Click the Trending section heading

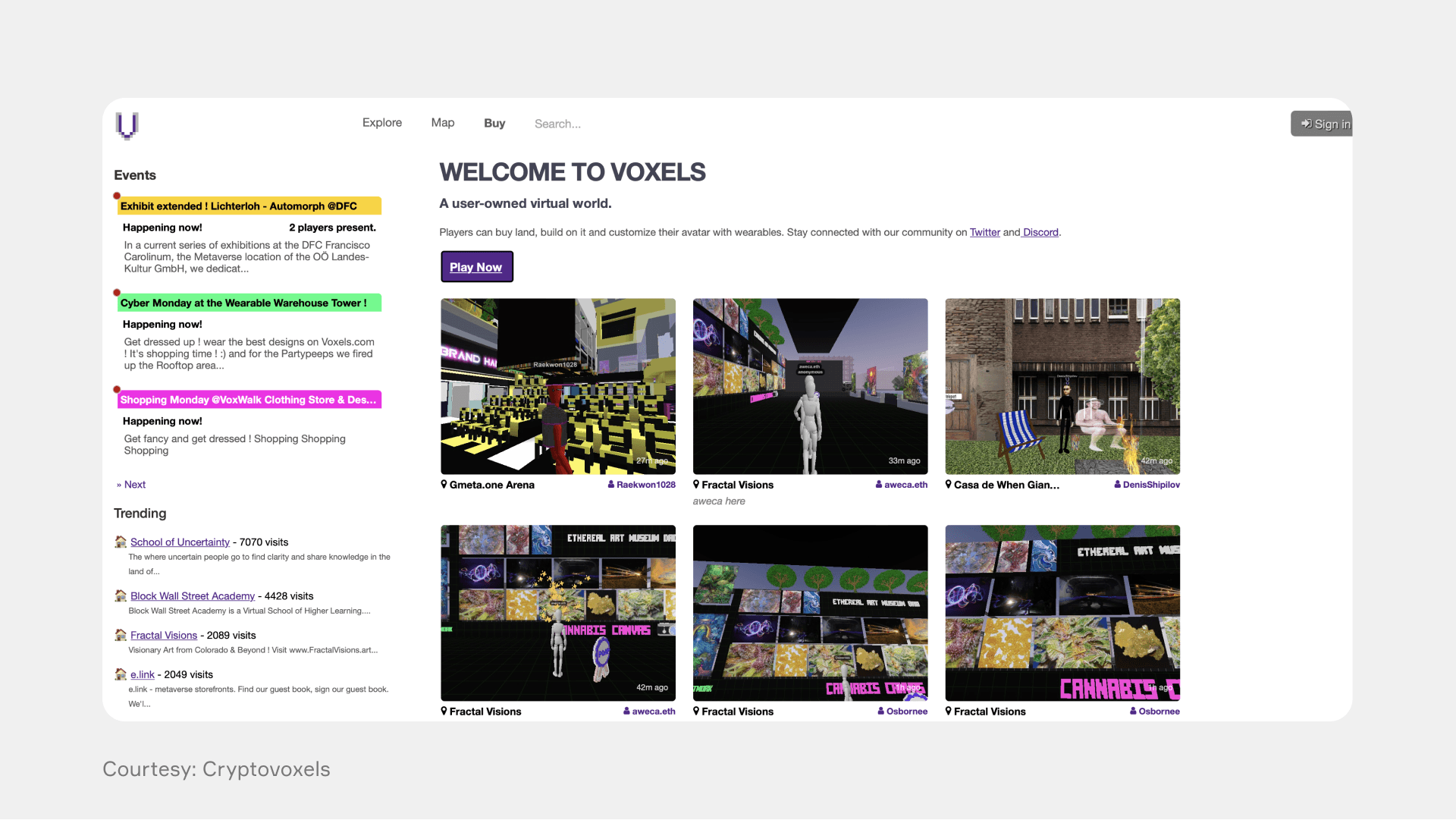coord(140,514)
